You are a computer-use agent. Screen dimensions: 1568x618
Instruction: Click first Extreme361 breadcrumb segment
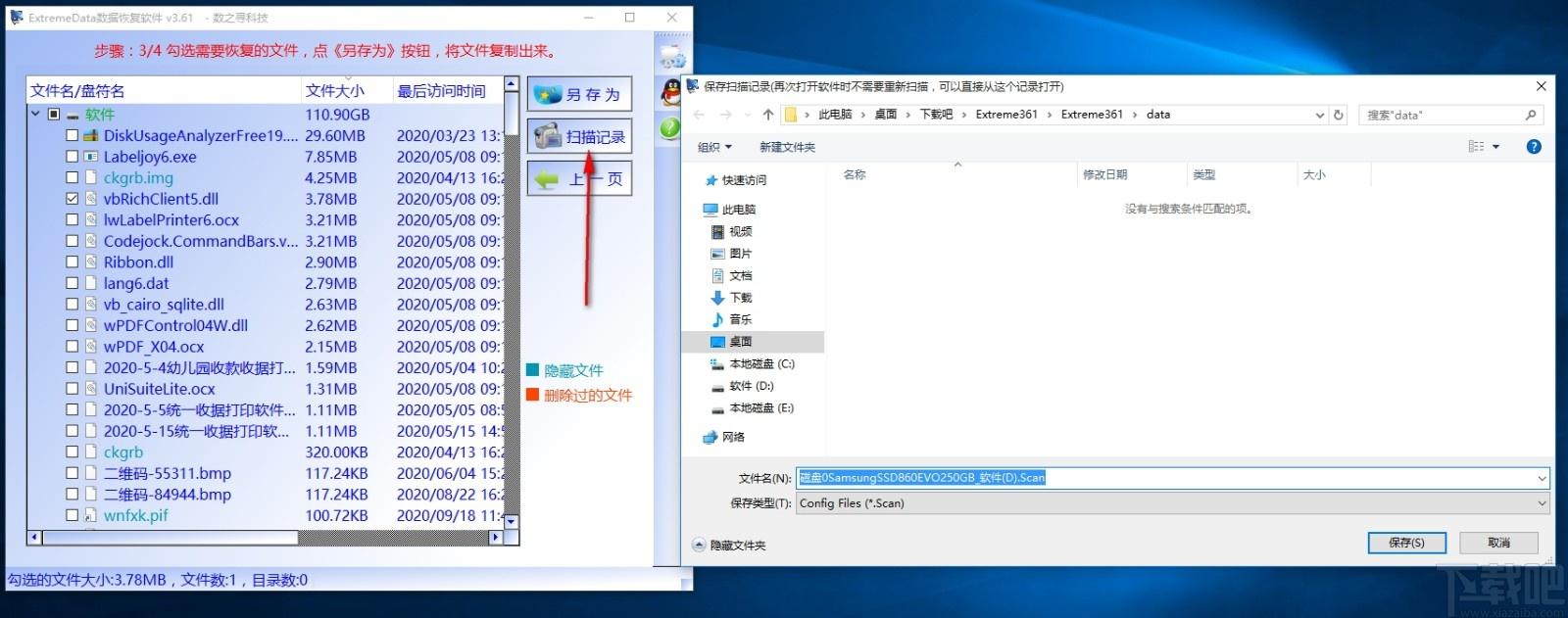[x=1006, y=115]
